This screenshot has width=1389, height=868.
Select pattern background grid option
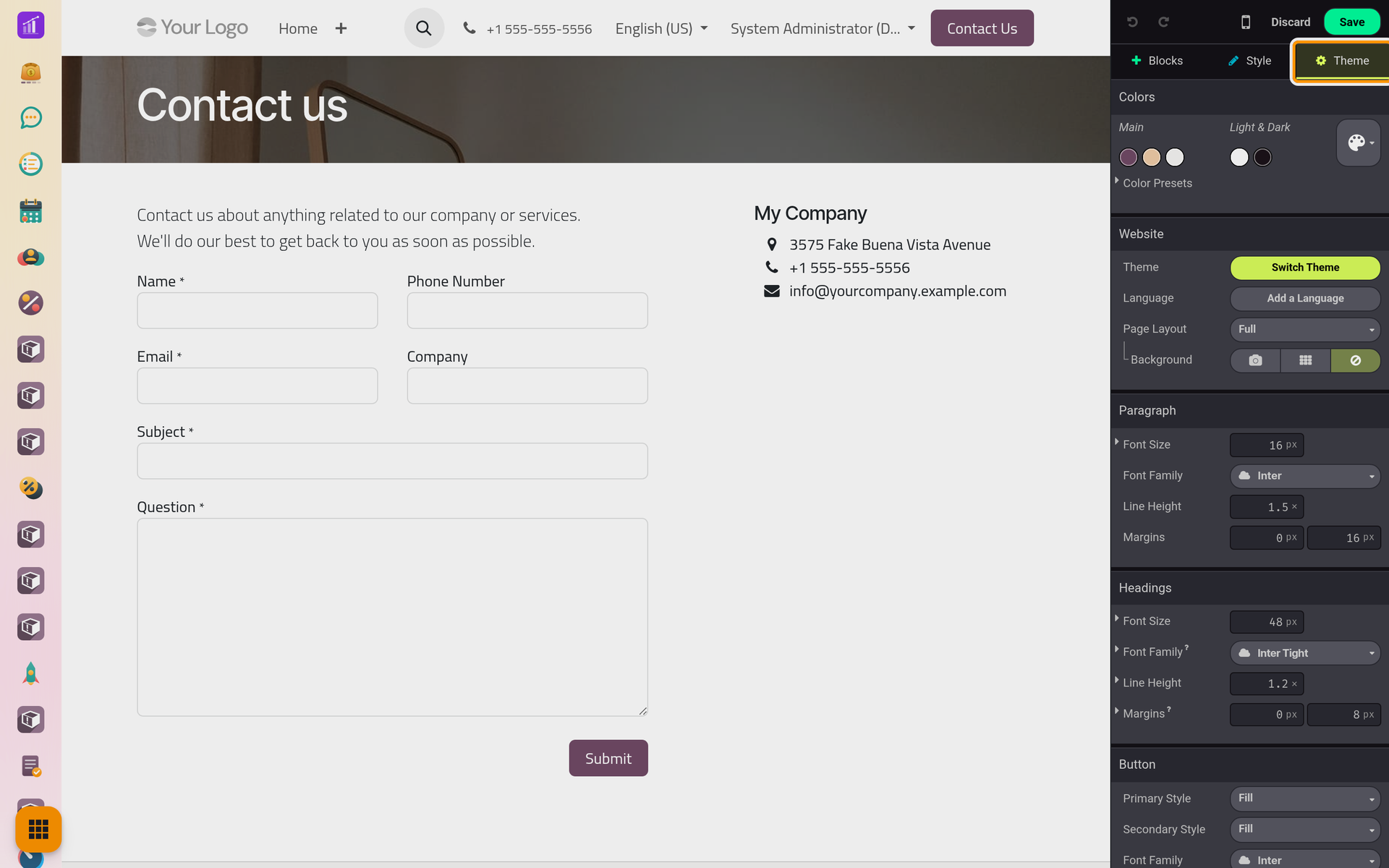(x=1305, y=360)
